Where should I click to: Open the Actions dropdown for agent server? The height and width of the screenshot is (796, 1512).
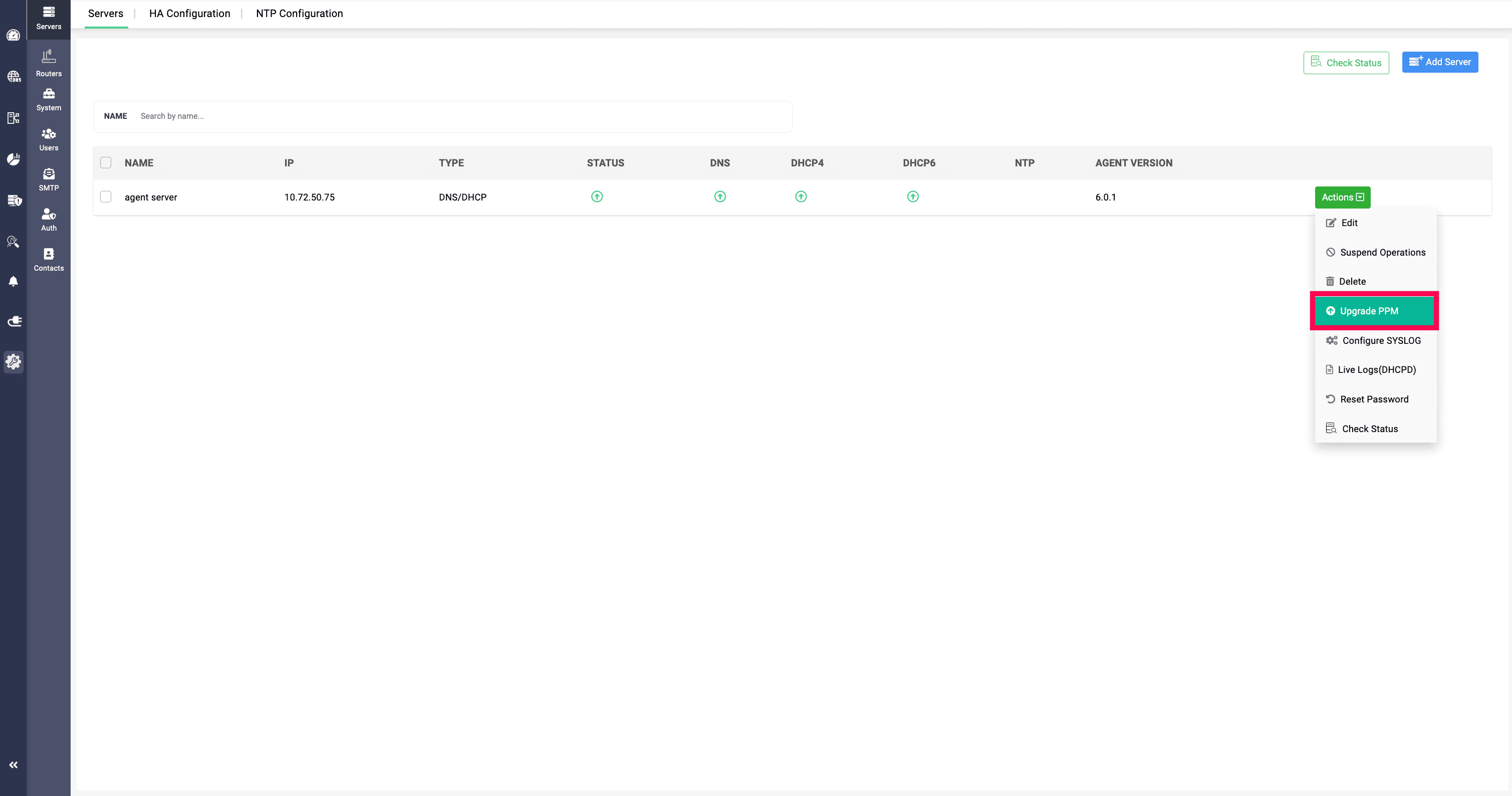point(1342,197)
